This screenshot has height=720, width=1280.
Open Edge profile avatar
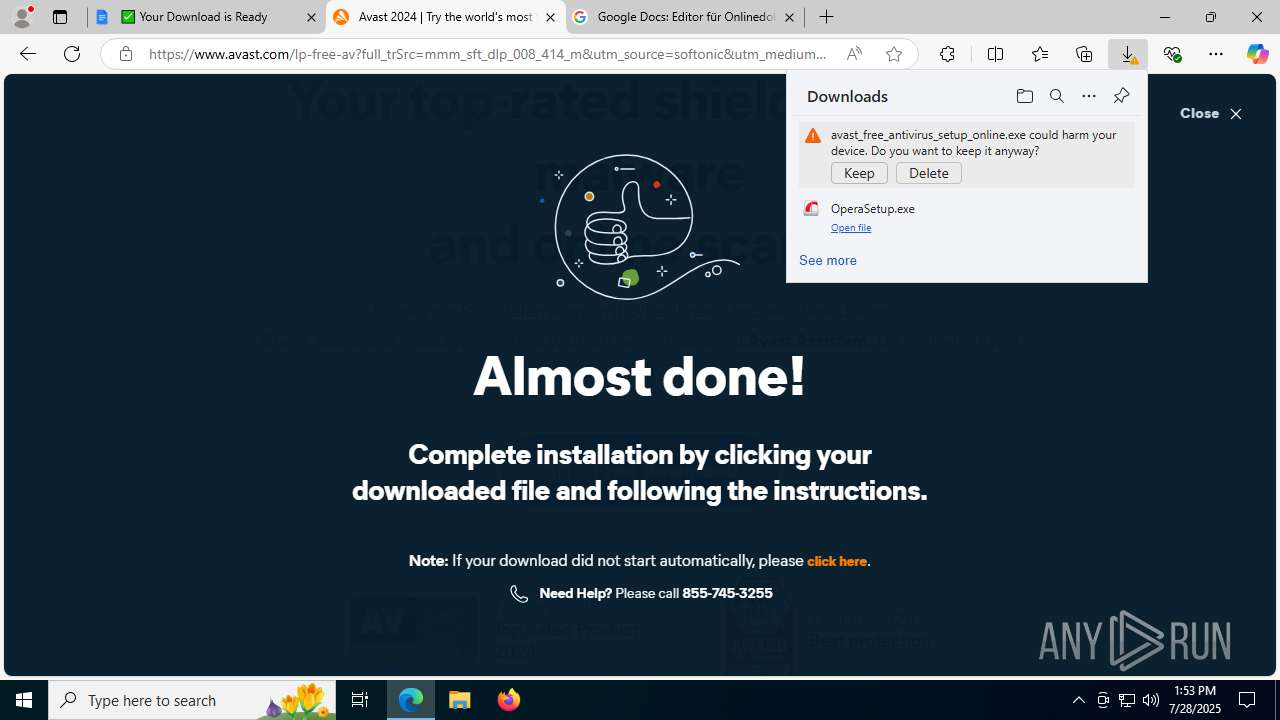[22, 17]
